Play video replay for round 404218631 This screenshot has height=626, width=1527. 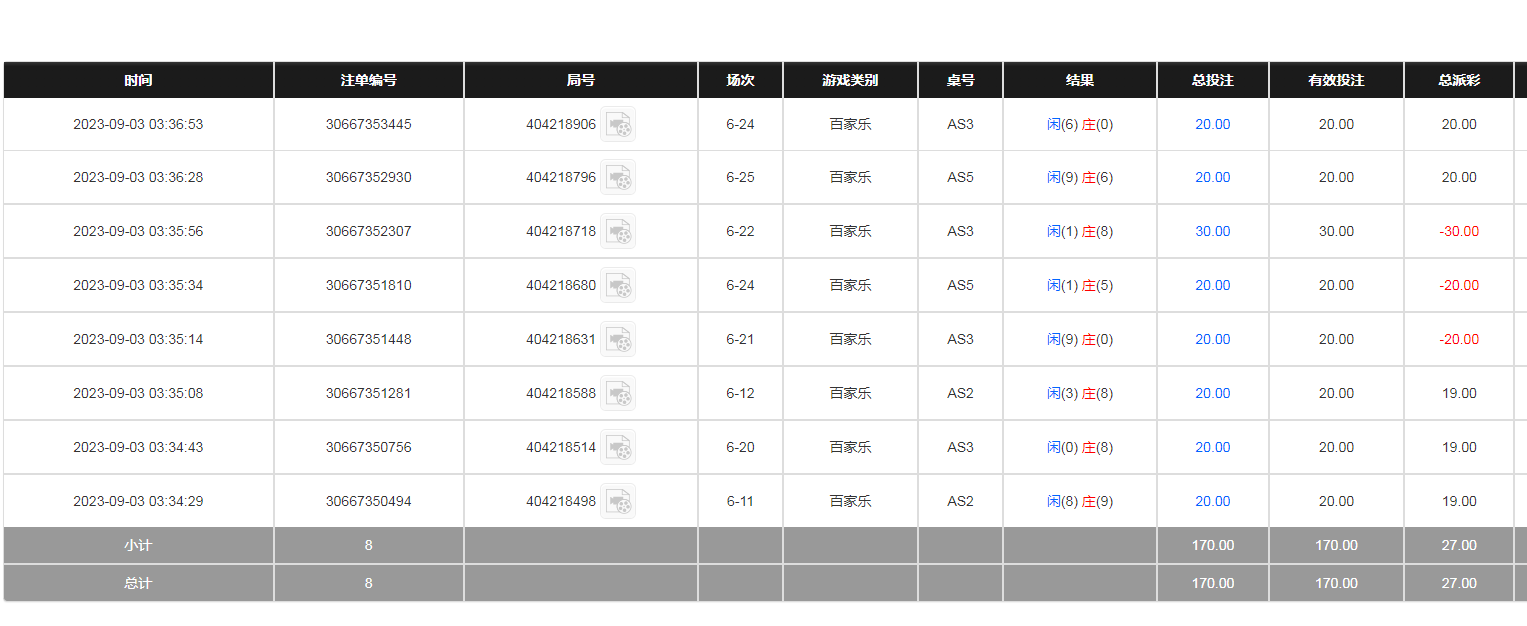point(618,339)
